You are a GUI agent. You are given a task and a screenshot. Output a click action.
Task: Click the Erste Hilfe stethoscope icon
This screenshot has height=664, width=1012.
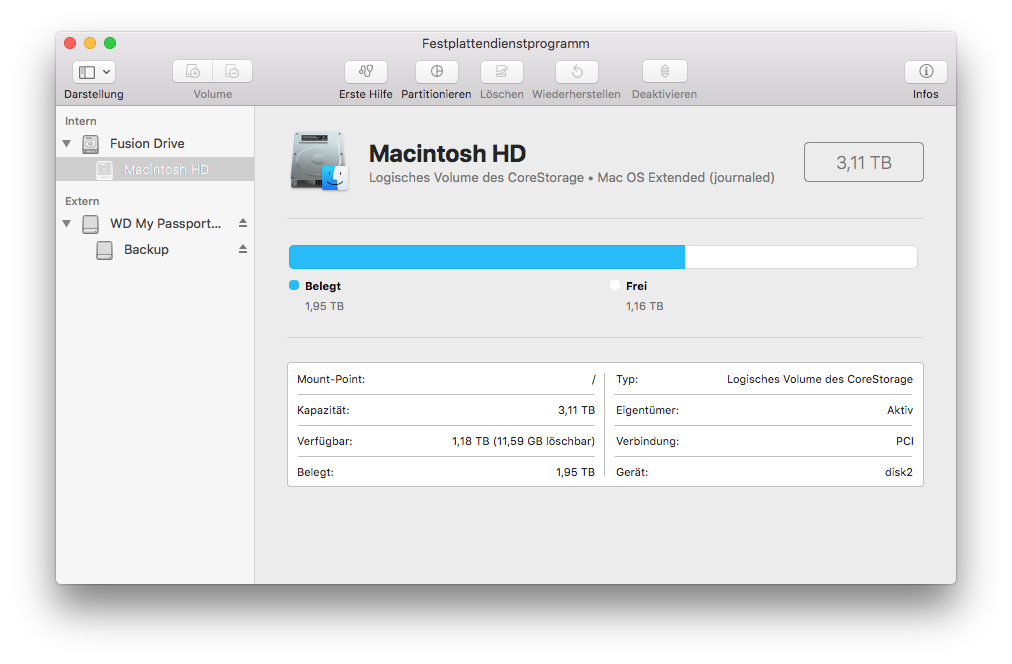pos(366,72)
